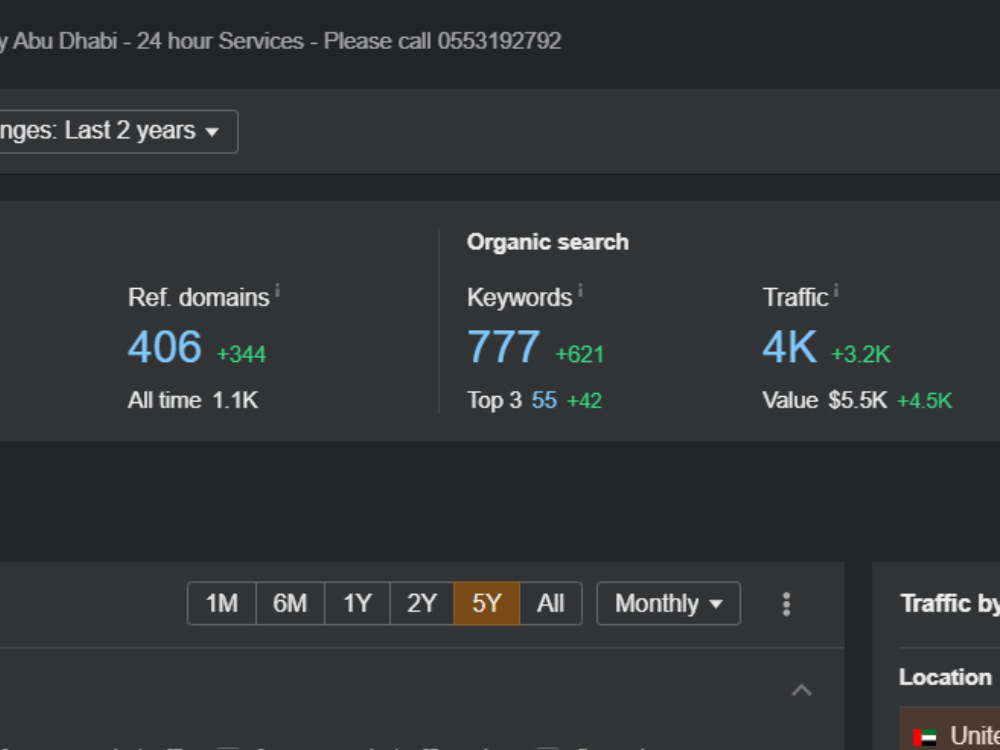1000x750 pixels.
Task: Click the page title with phone number
Action: click(x=281, y=41)
